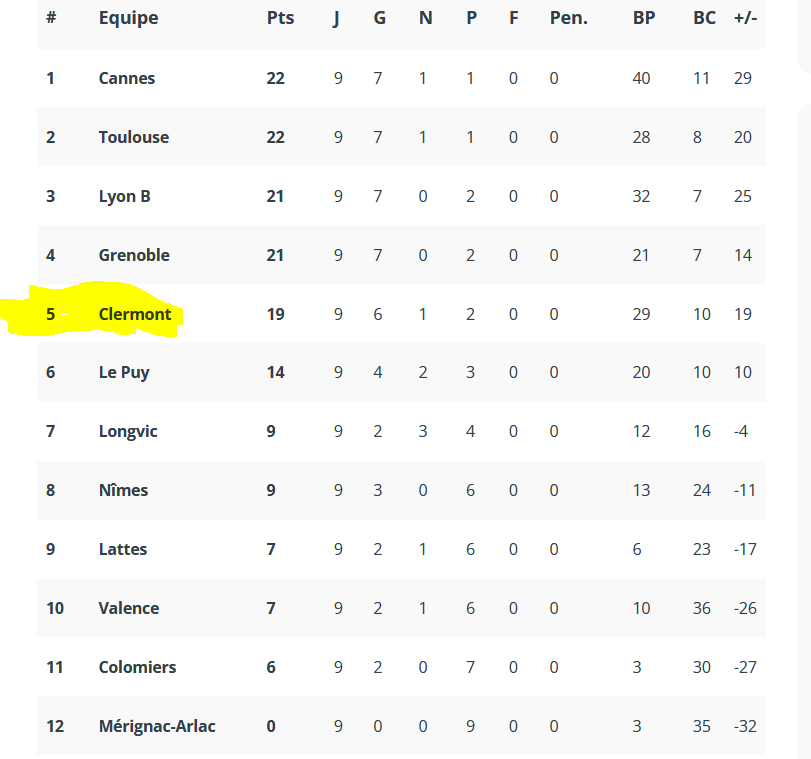
Task: Click the Lattes team name
Action: click(123, 549)
